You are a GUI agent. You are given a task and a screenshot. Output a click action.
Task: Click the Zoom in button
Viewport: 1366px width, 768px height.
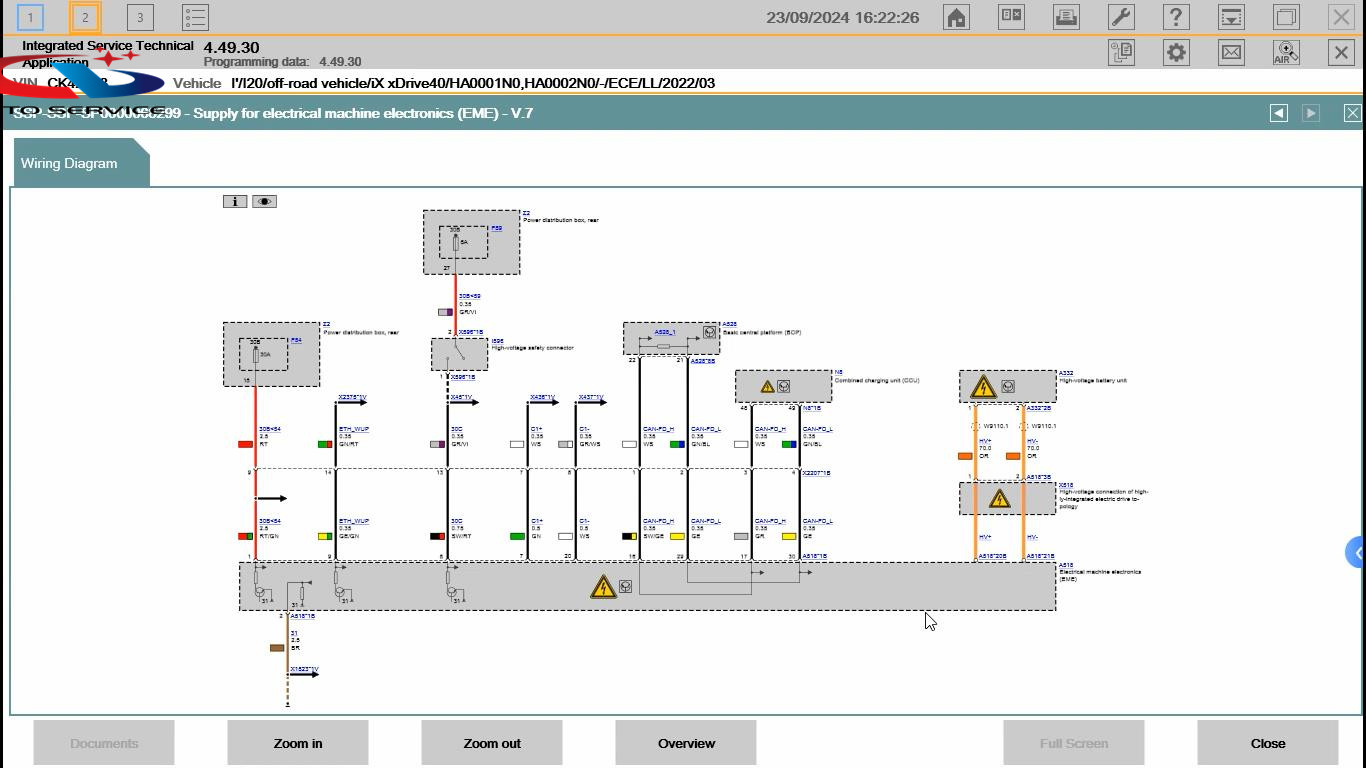click(298, 743)
